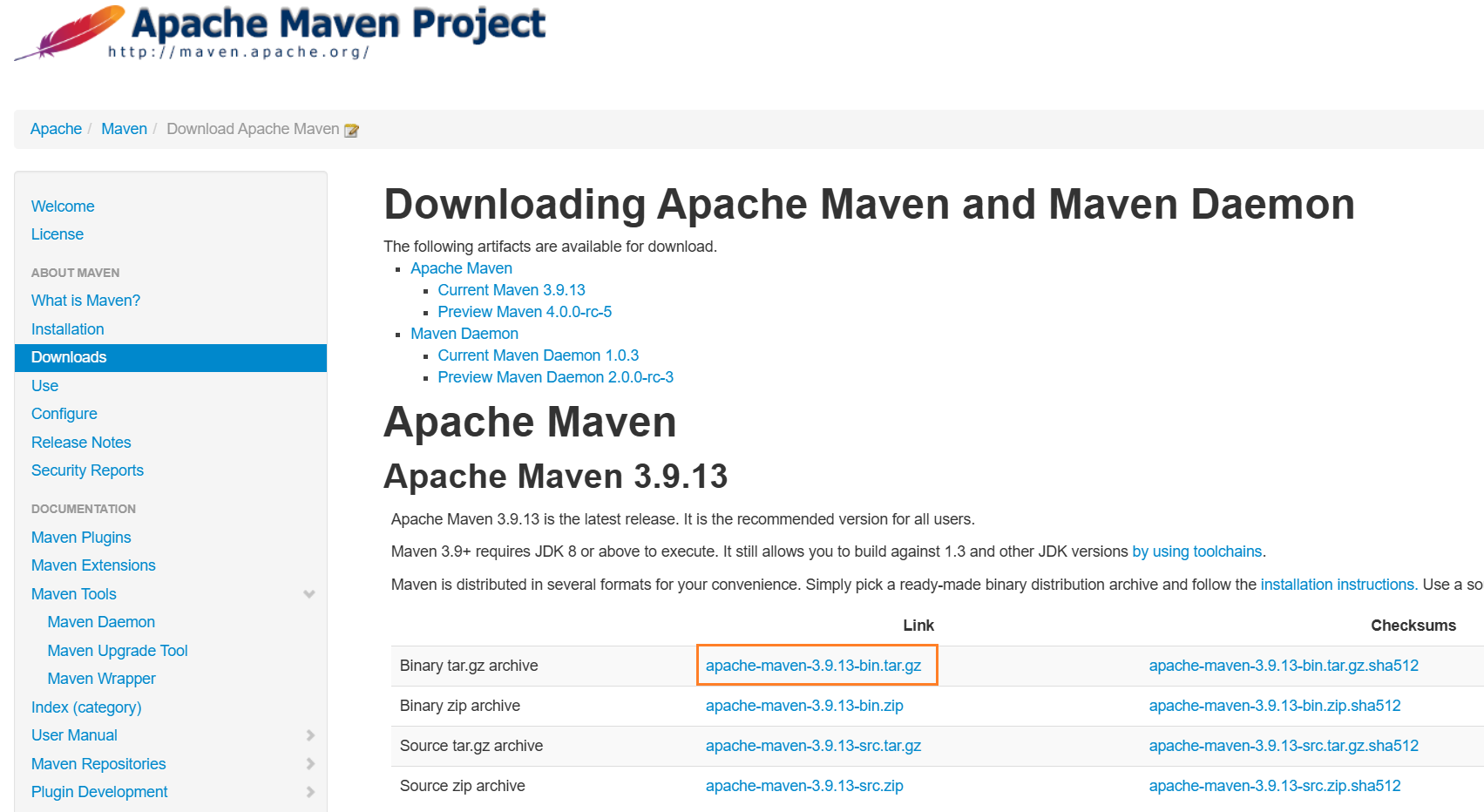Expand the Plugin Development submenu arrow
Image resolution: width=1484 pixels, height=812 pixels.
310,792
